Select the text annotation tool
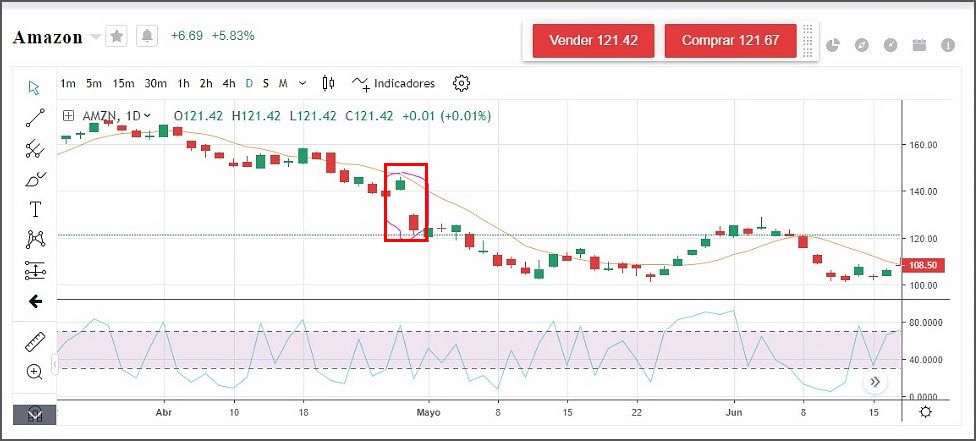This screenshot has height=441, width=976. tap(35, 209)
